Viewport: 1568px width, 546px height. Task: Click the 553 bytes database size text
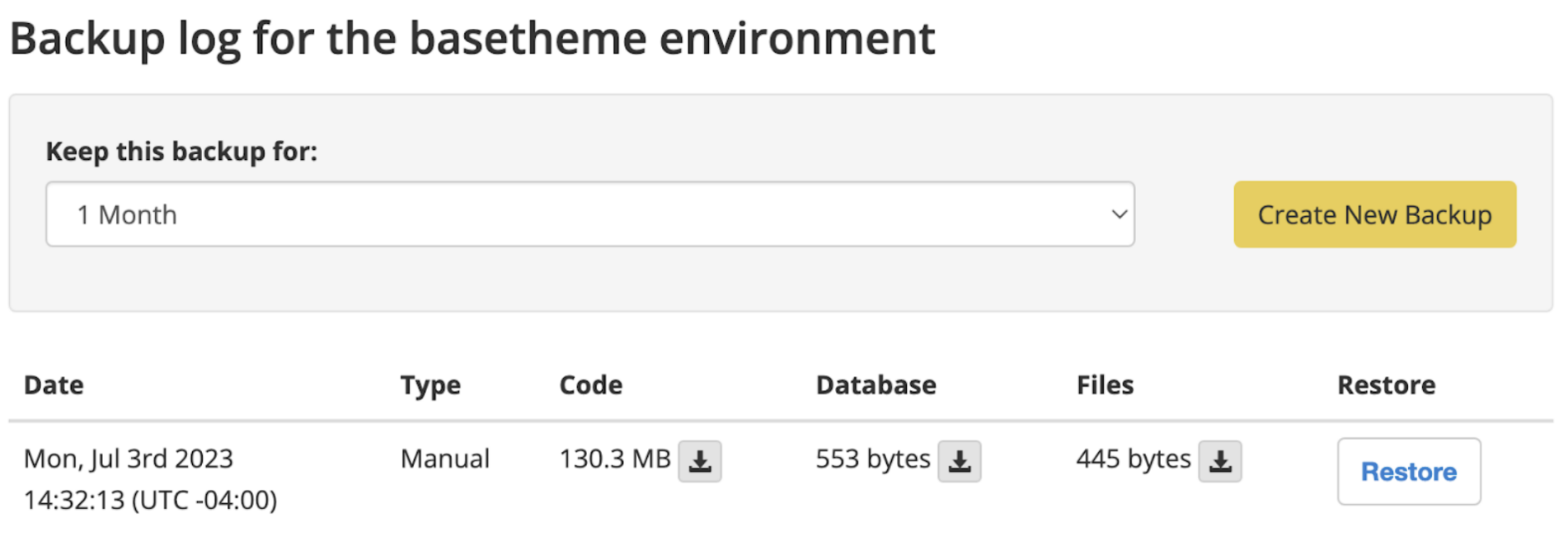[x=872, y=459]
